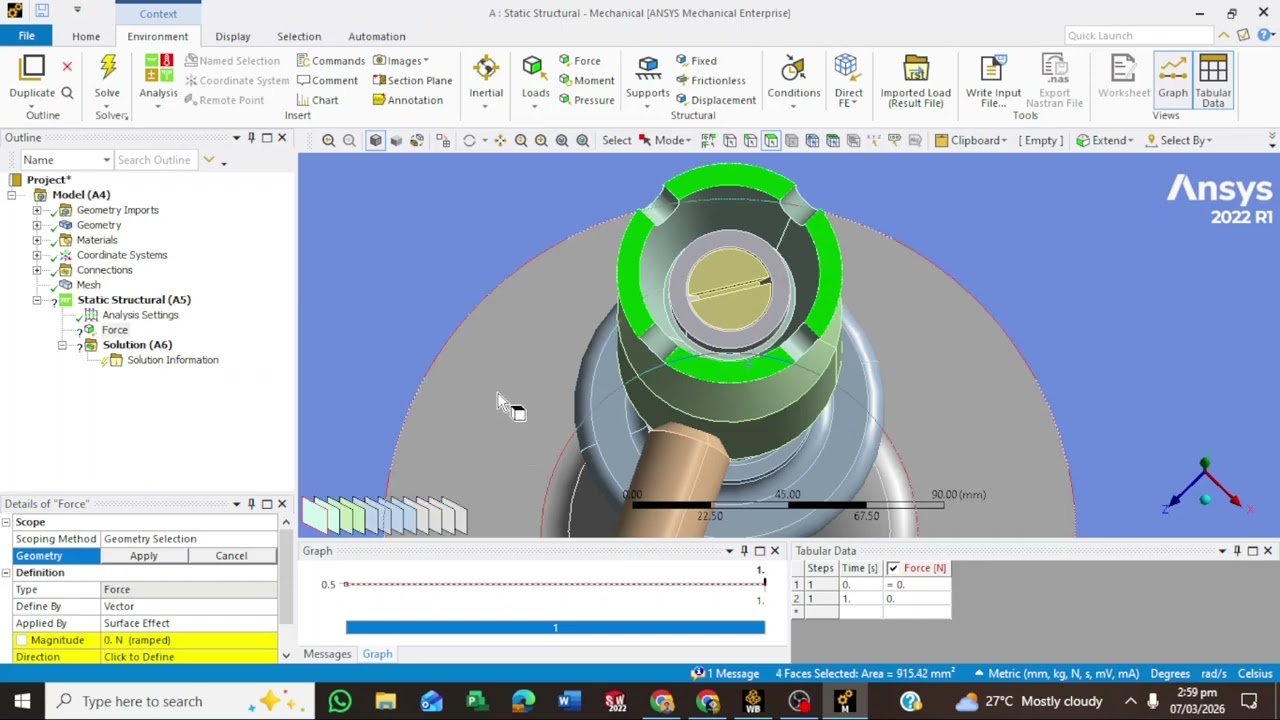Open Word from the taskbar
The height and width of the screenshot is (720, 1280).
click(569, 701)
